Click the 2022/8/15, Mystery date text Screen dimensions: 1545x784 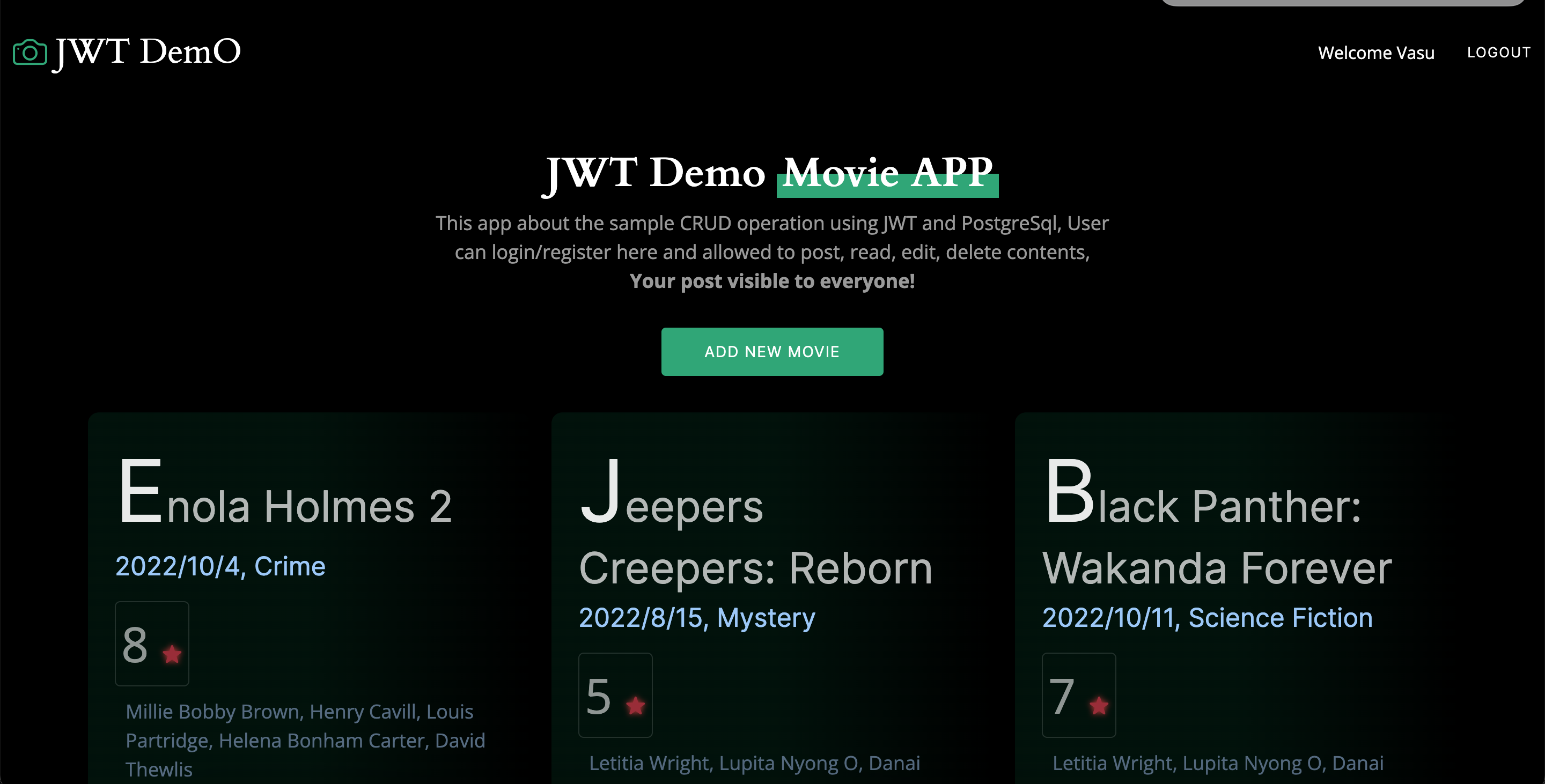coord(696,618)
